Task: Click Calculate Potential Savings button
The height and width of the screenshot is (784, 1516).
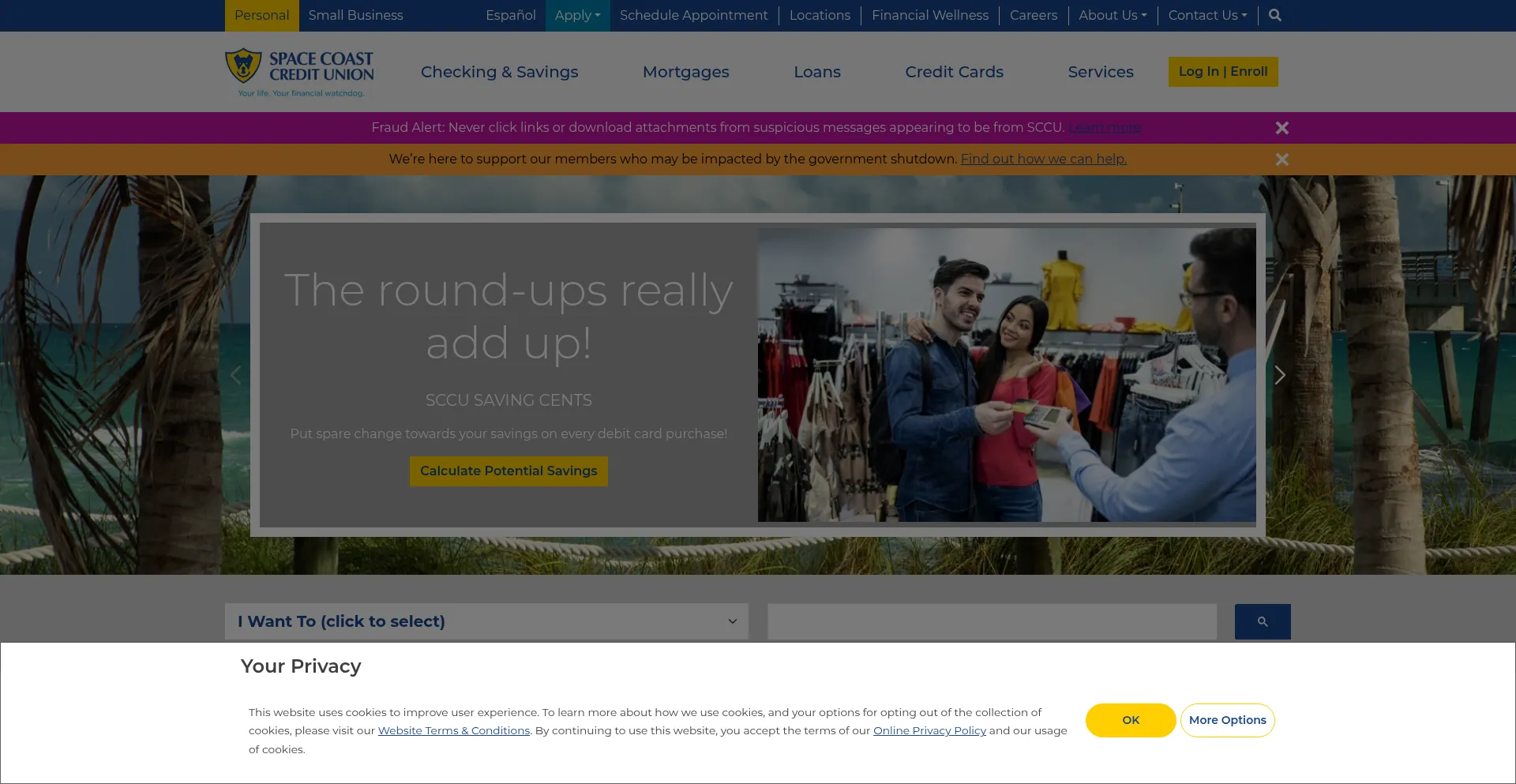Action: [x=508, y=471]
